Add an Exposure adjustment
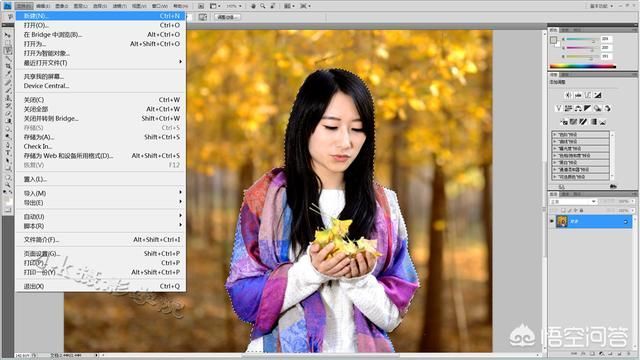 pos(597,95)
